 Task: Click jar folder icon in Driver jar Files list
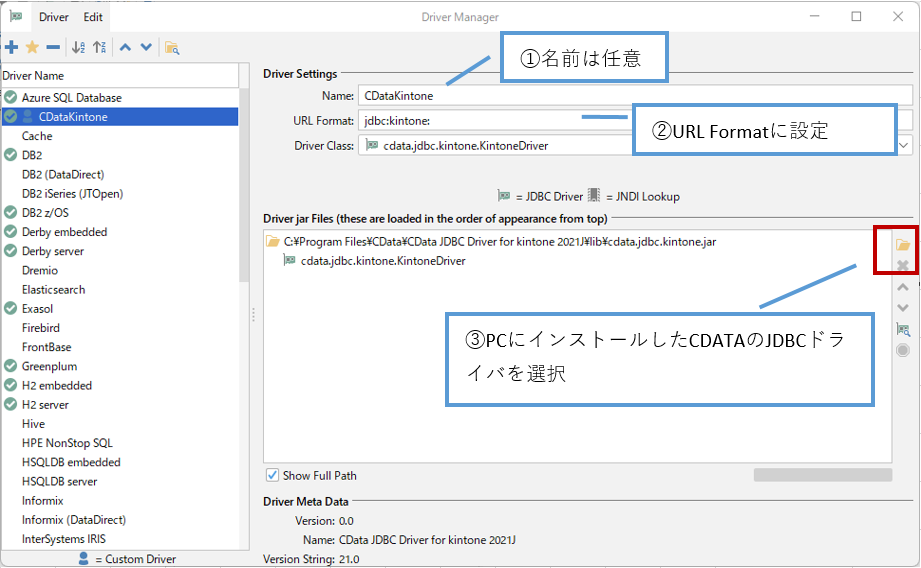coord(272,241)
